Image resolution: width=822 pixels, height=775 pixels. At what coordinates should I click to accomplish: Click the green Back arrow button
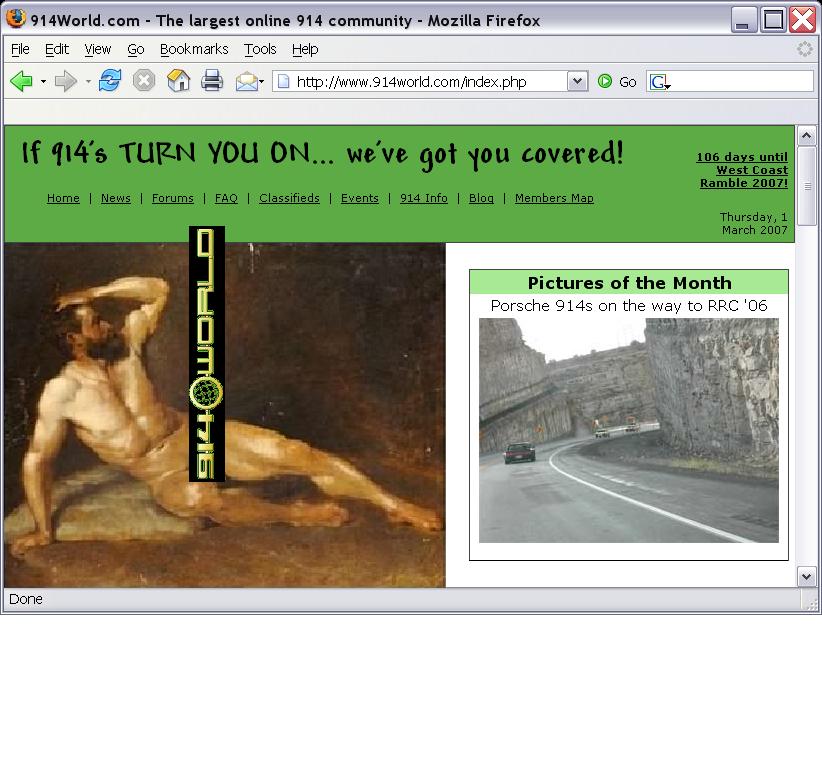click(x=21, y=82)
